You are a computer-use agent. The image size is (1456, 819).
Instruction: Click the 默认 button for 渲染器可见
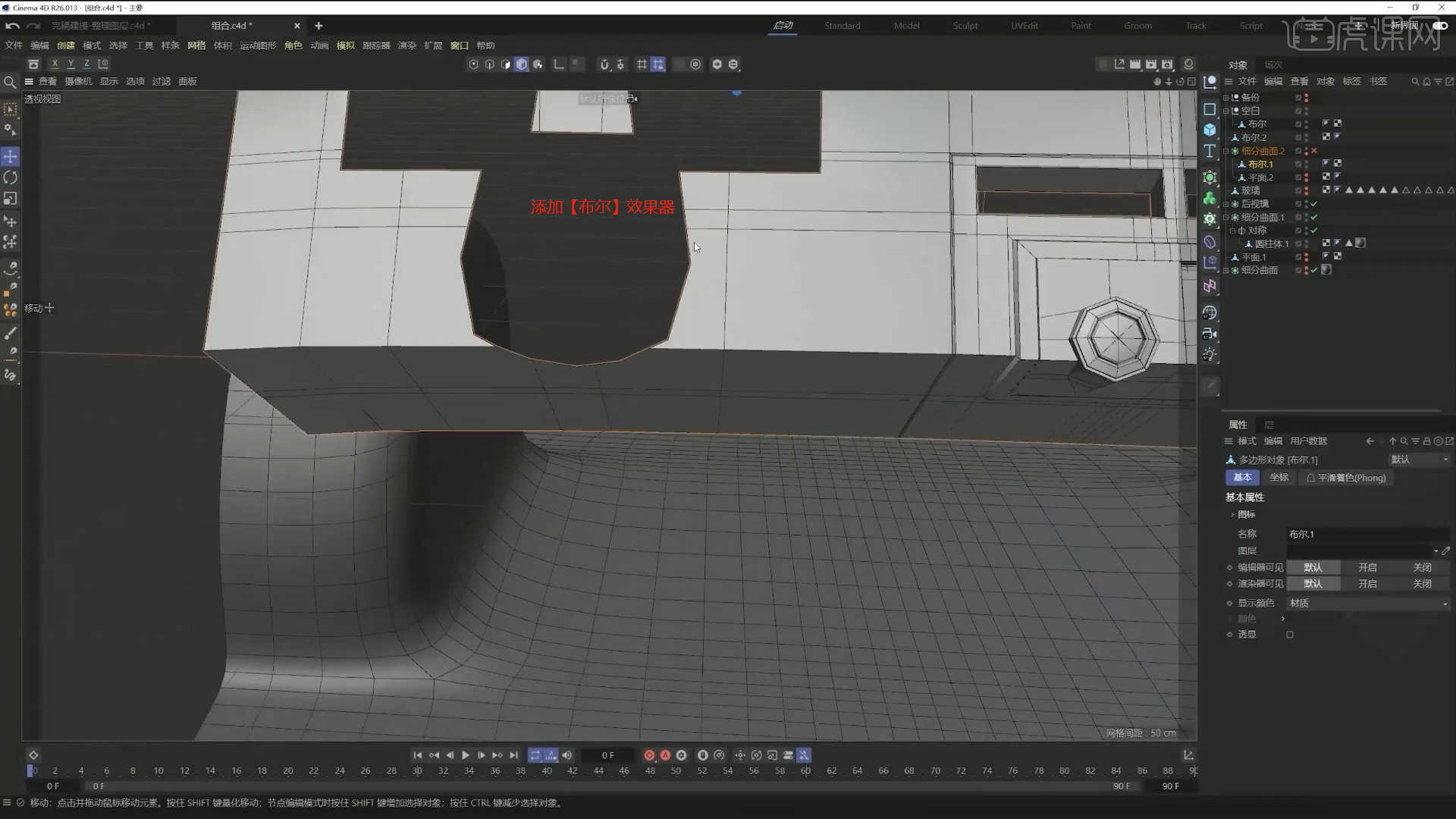1314,583
